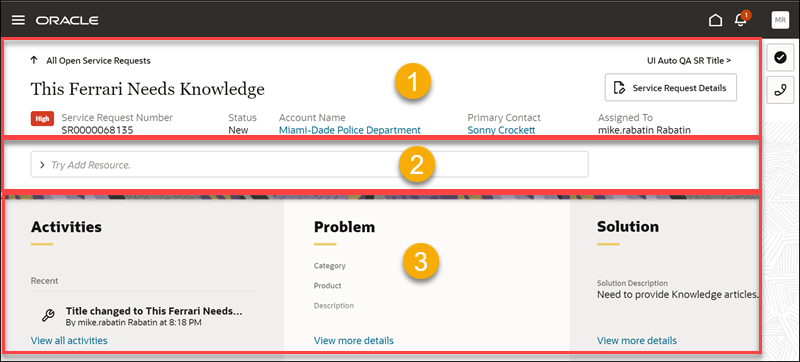Open Sonny Crockett contact link
Viewport: 800px width, 362px height.
[x=501, y=130]
